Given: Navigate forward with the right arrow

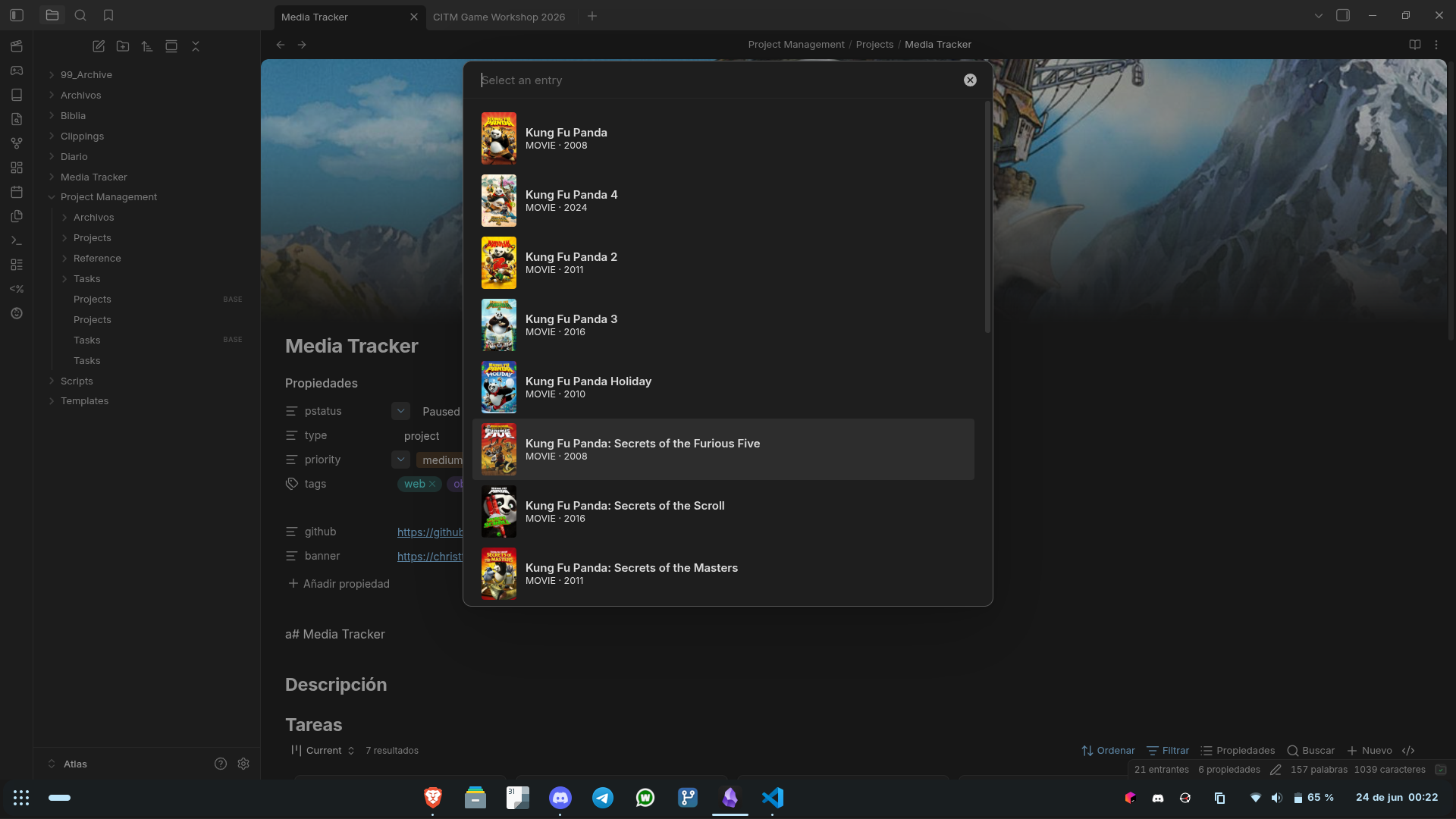Looking at the screenshot, I should point(302,45).
